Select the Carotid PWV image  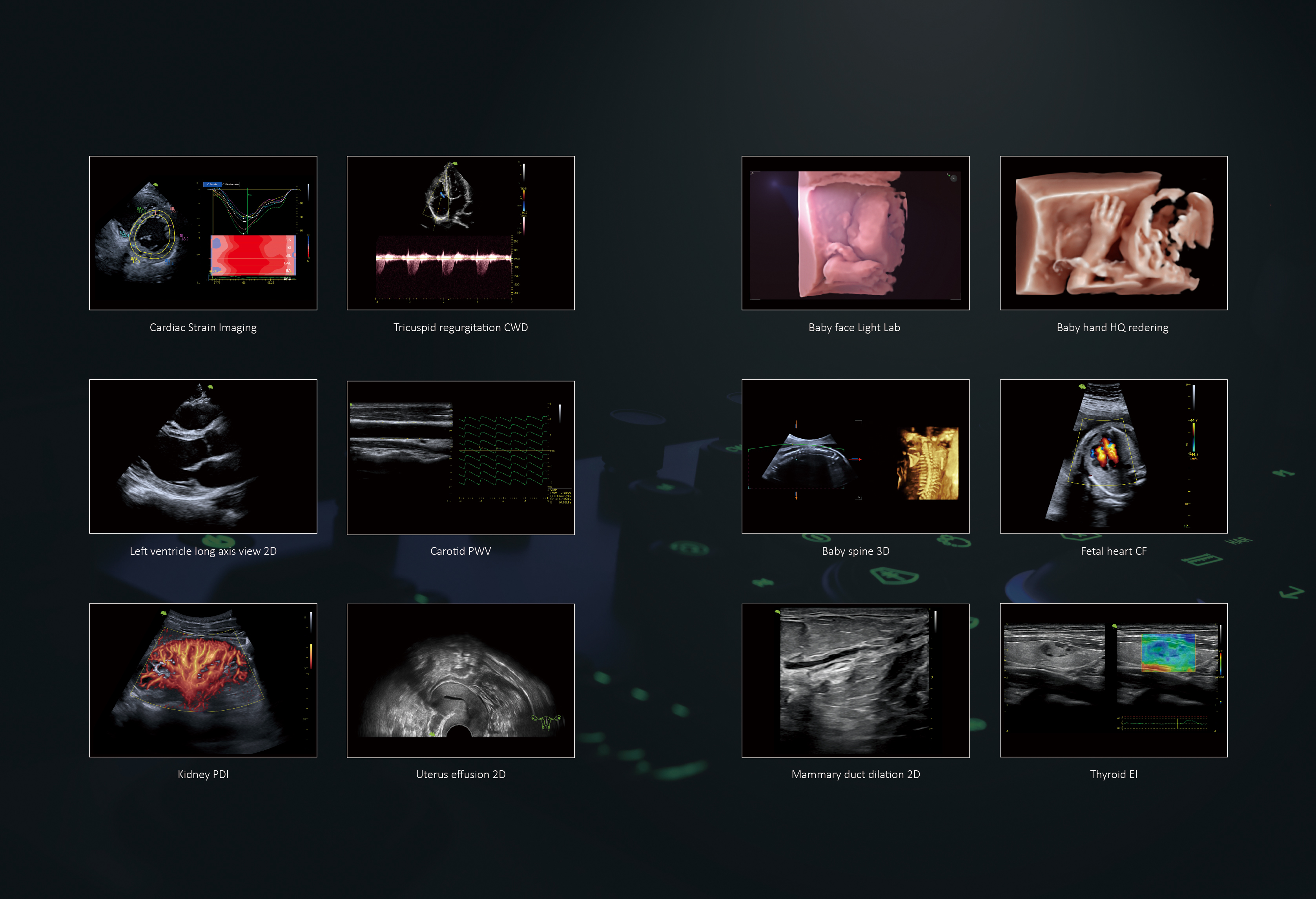(460, 458)
